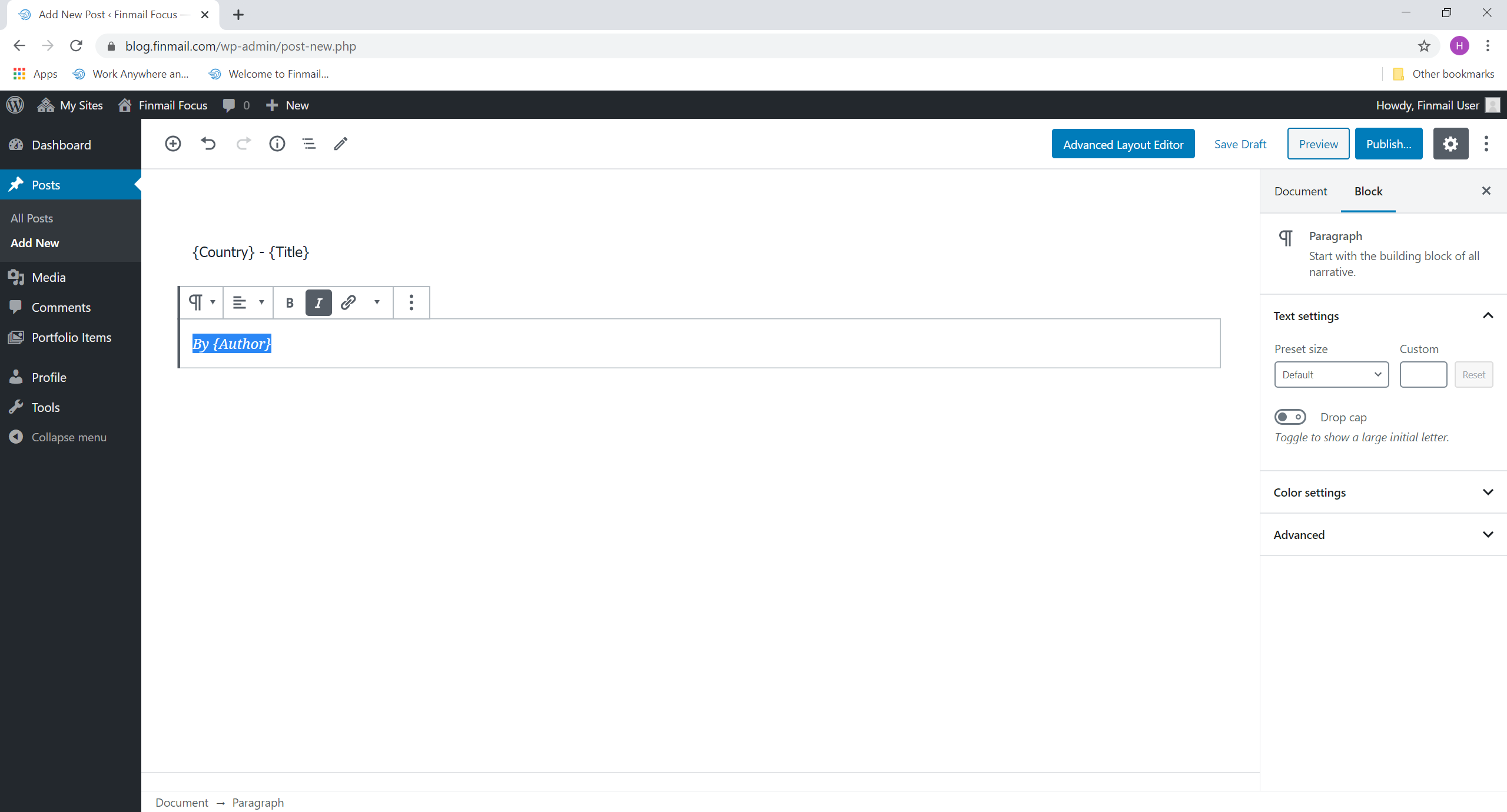Open the Preset size dropdown
This screenshot has height=812, width=1507.
(x=1332, y=375)
